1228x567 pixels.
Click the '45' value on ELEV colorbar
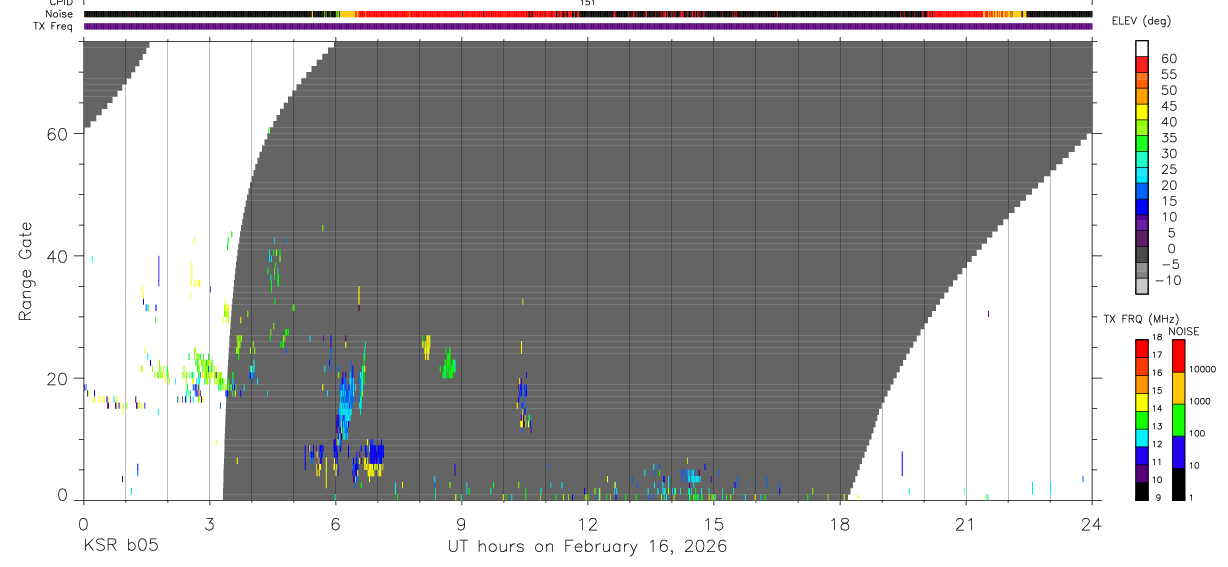point(1168,106)
